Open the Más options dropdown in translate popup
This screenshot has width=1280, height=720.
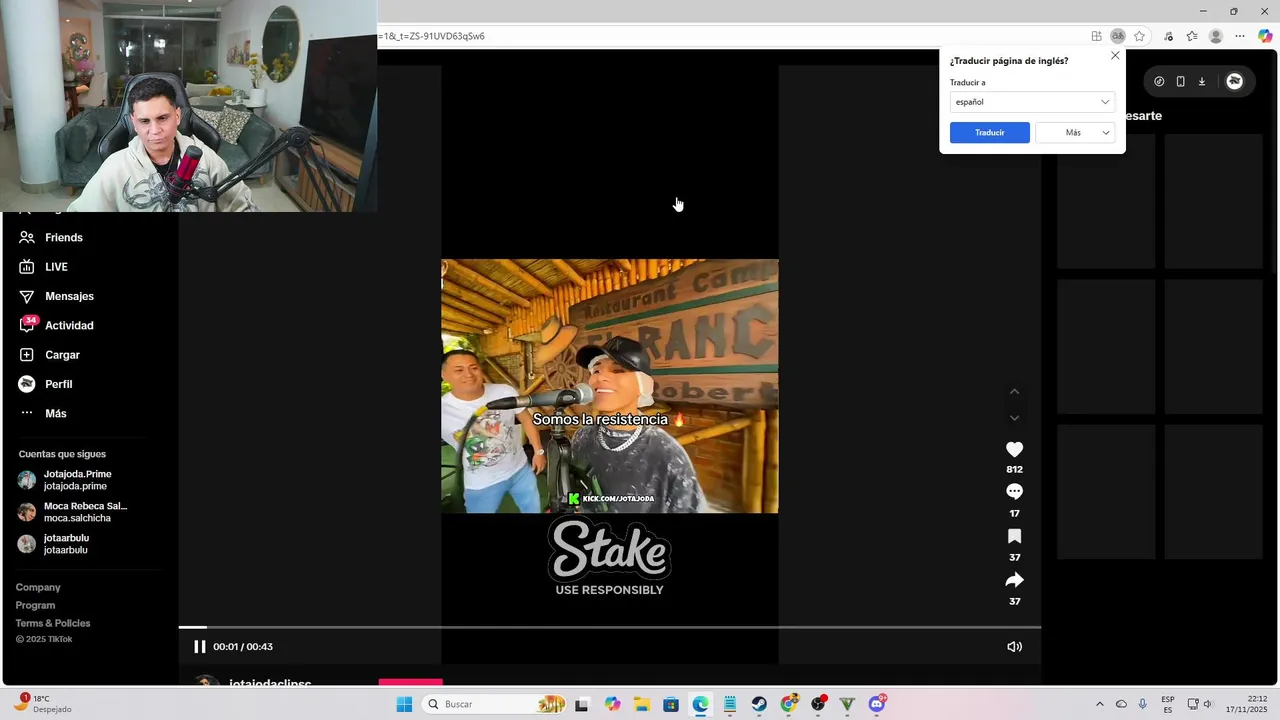pyautogui.click(x=1075, y=133)
